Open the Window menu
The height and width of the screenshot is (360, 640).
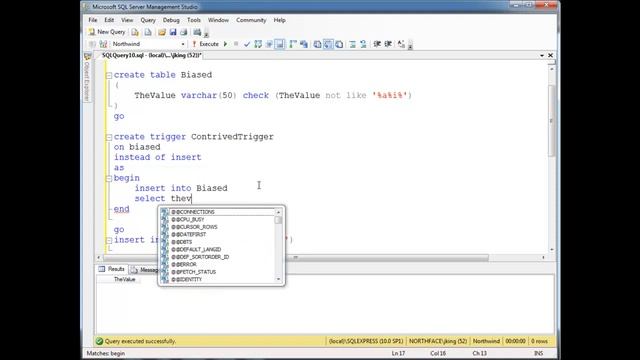(x=218, y=20)
